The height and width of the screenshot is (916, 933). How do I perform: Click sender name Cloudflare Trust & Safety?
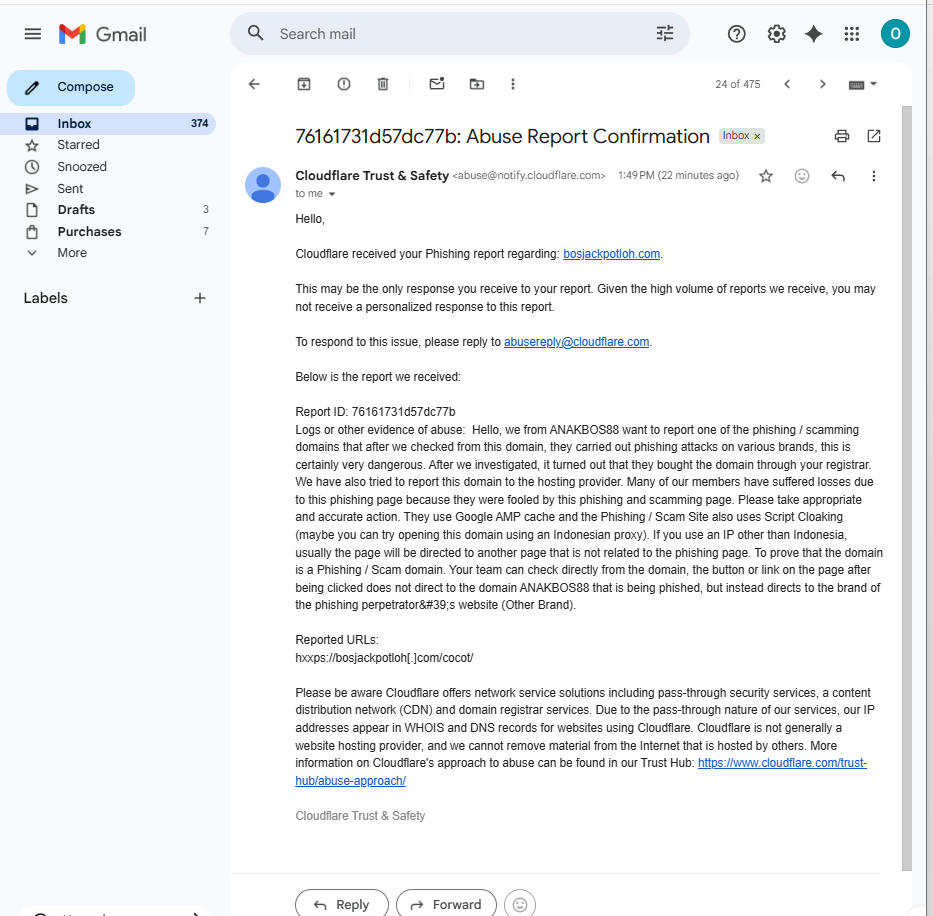click(372, 176)
